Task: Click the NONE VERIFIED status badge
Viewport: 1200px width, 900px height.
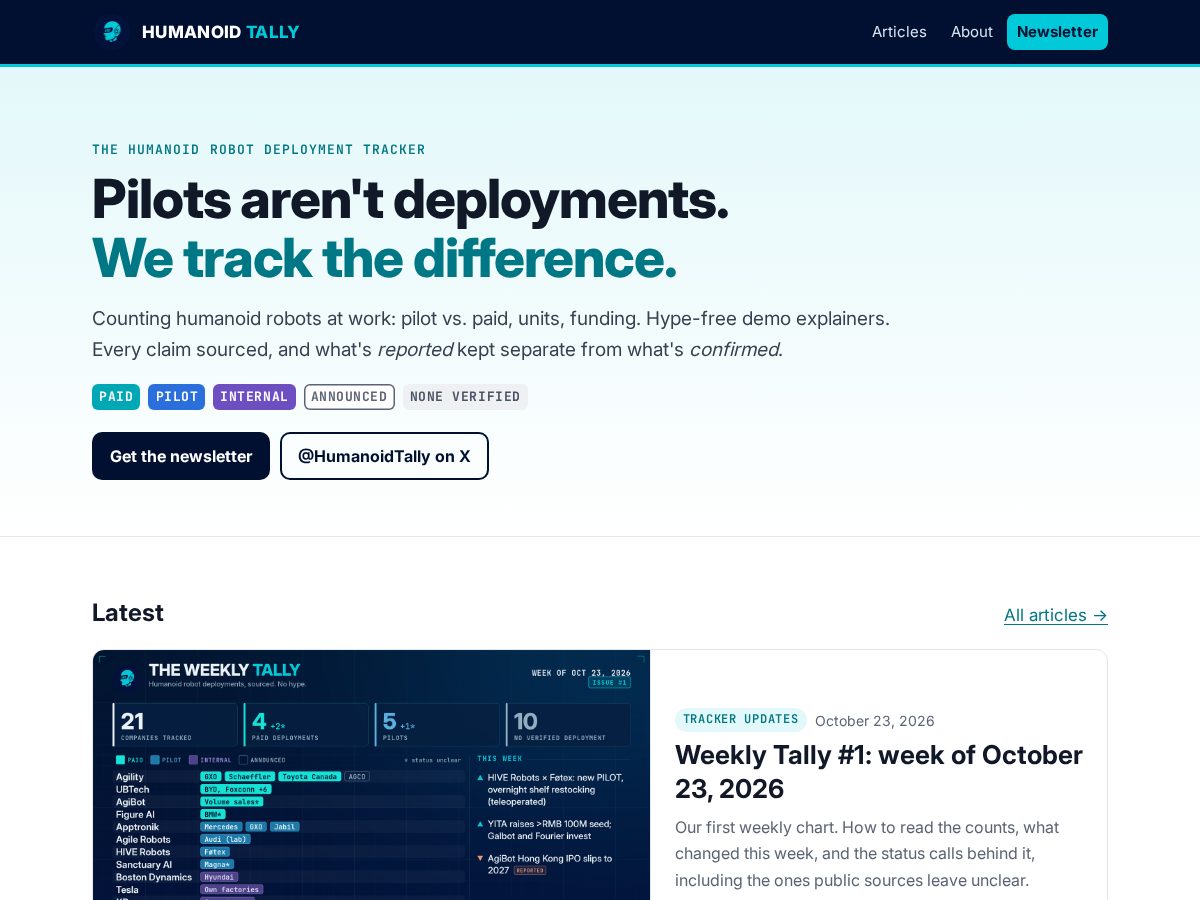Action: [x=465, y=397]
